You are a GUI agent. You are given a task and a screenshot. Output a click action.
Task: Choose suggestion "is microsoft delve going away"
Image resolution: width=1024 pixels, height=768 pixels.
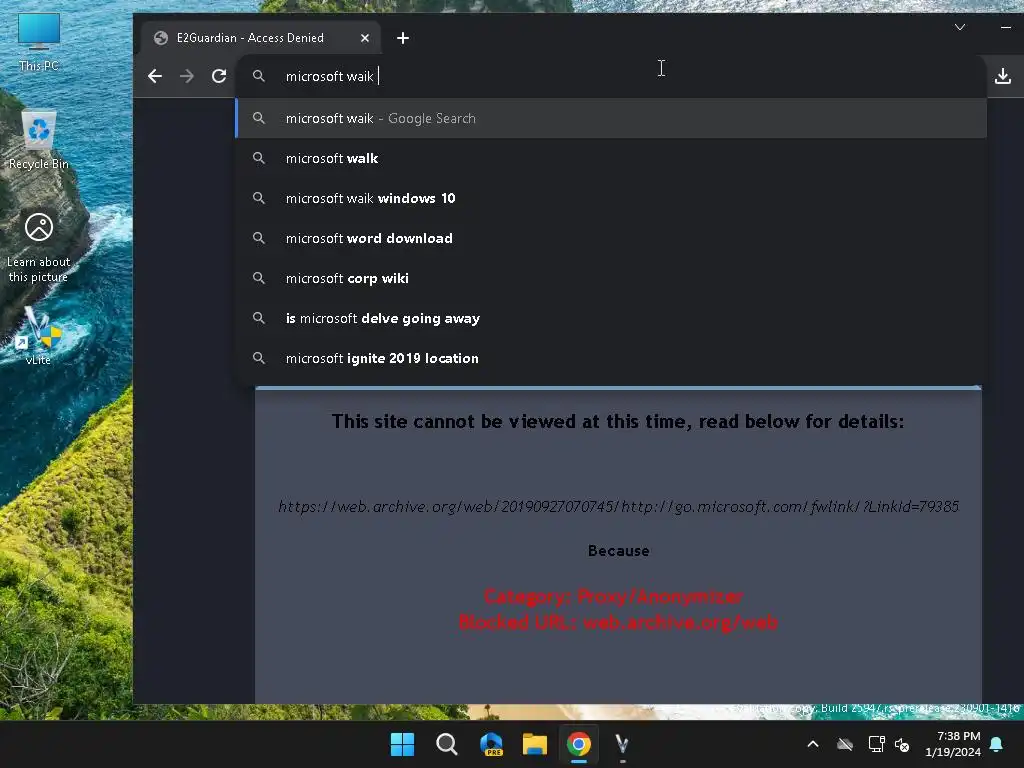tap(611, 318)
